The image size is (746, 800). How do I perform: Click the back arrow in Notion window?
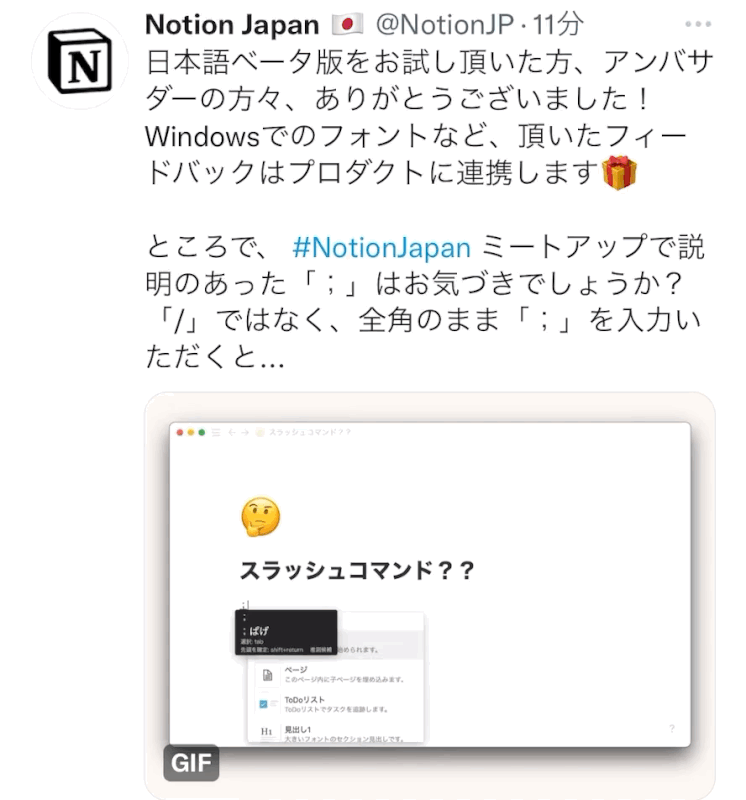(x=232, y=433)
